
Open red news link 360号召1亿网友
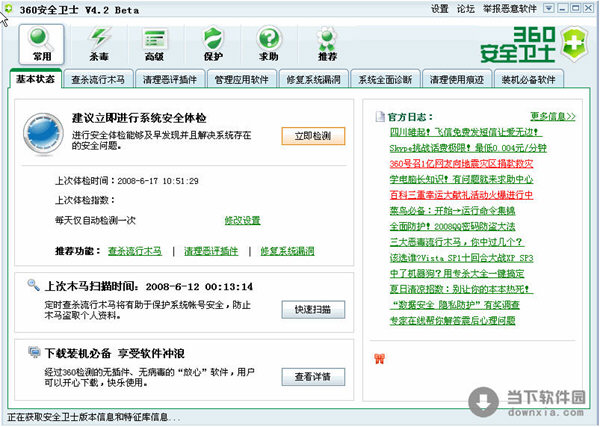click(461, 164)
